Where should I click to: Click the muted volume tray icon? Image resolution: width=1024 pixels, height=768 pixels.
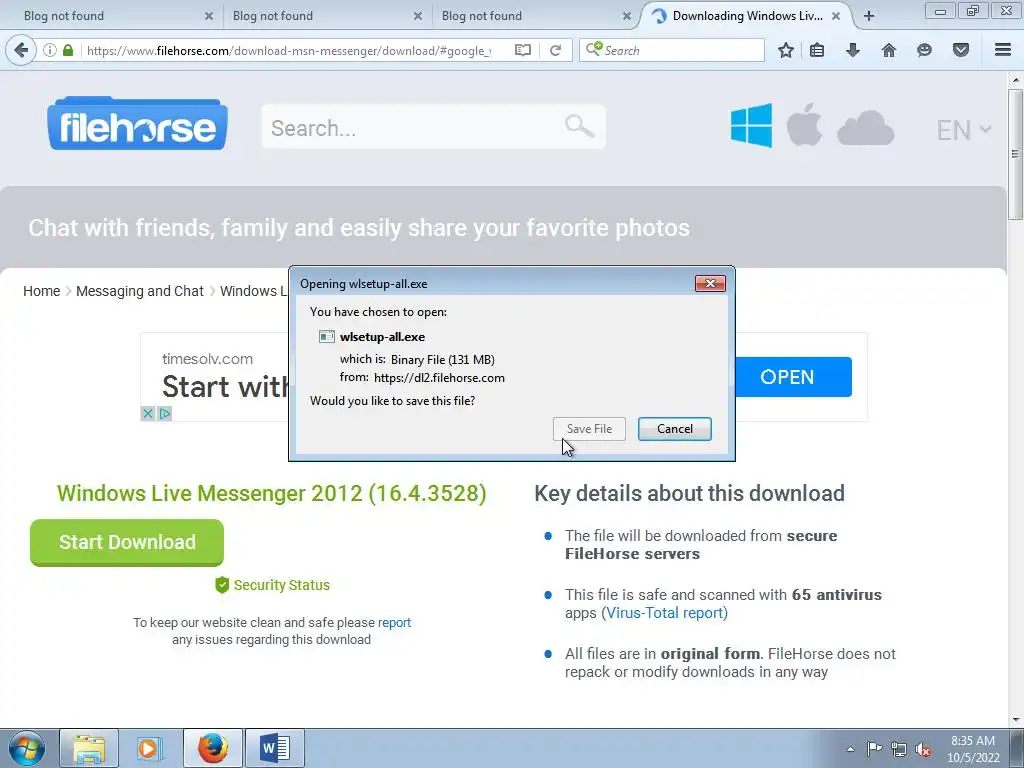pos(923,749)
